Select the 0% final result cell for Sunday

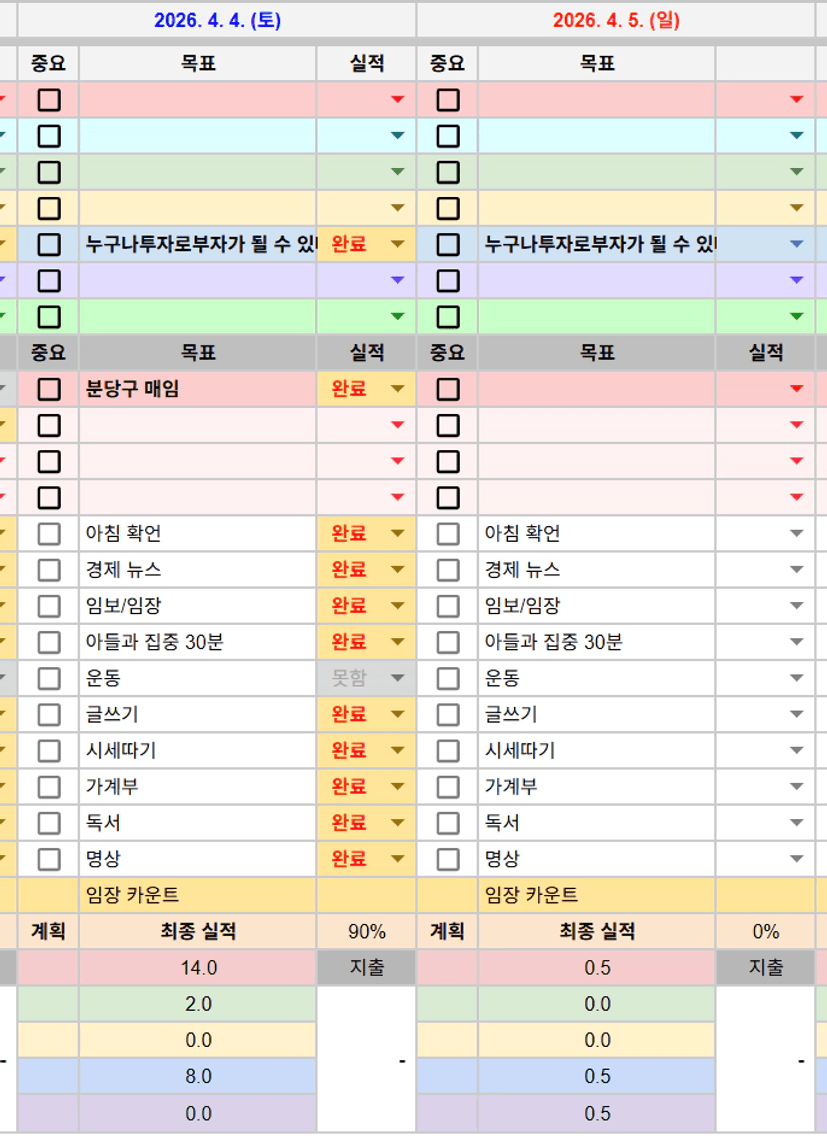[x=765, y=932]
